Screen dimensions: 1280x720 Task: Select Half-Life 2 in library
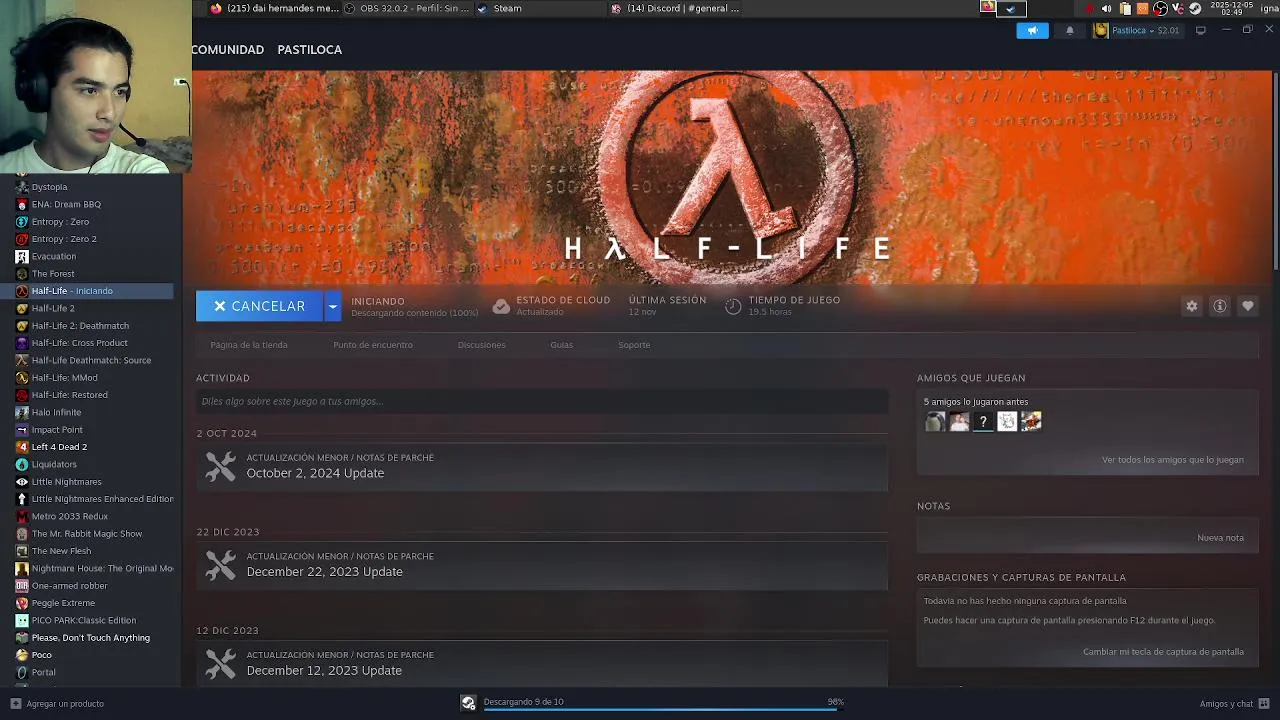coord(94,308)
